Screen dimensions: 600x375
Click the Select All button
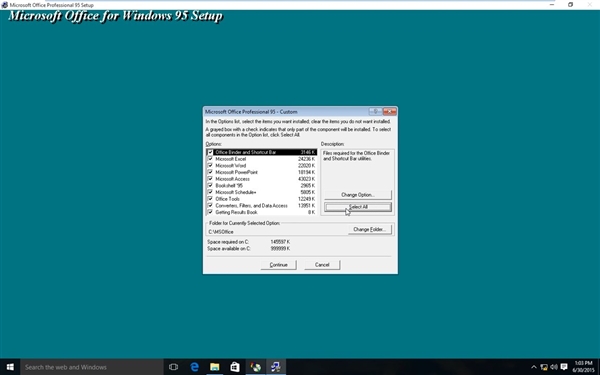click(x=358, y=207)
